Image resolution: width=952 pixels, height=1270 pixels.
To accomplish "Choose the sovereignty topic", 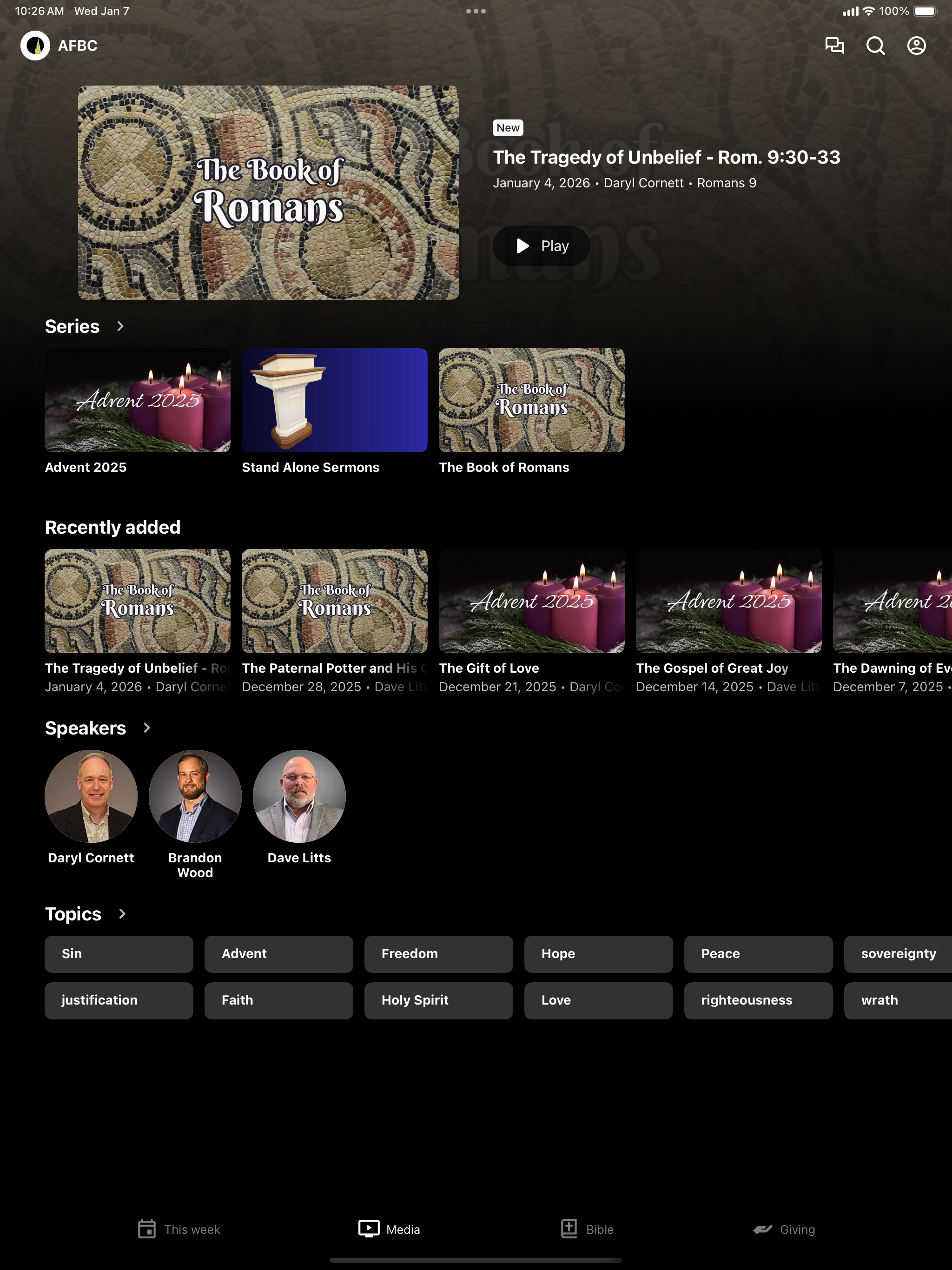I will 898,954.
